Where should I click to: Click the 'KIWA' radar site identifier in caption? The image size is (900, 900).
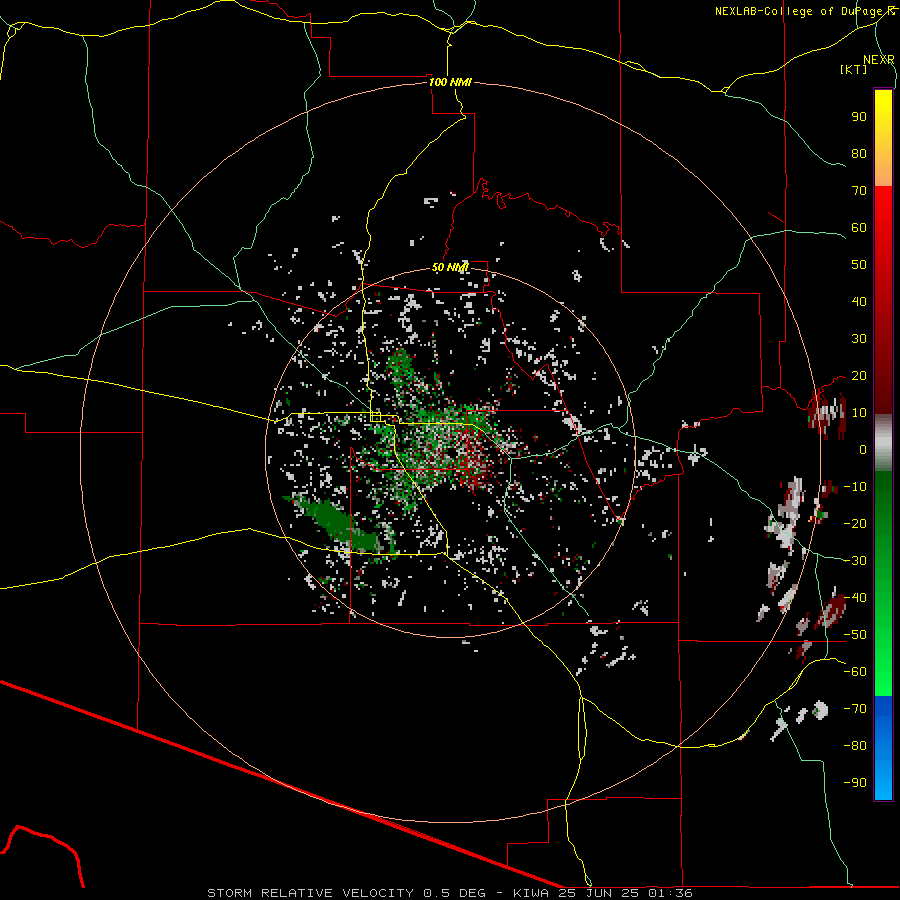point(530,893)
